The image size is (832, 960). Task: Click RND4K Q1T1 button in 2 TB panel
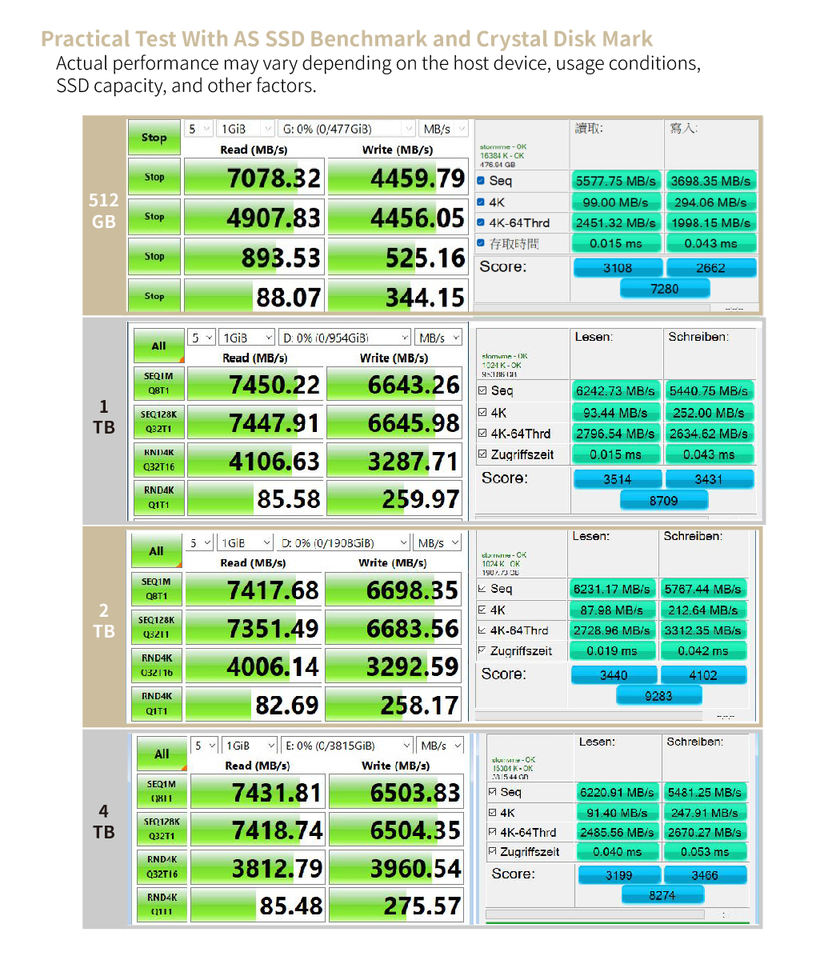coord(156,704)
